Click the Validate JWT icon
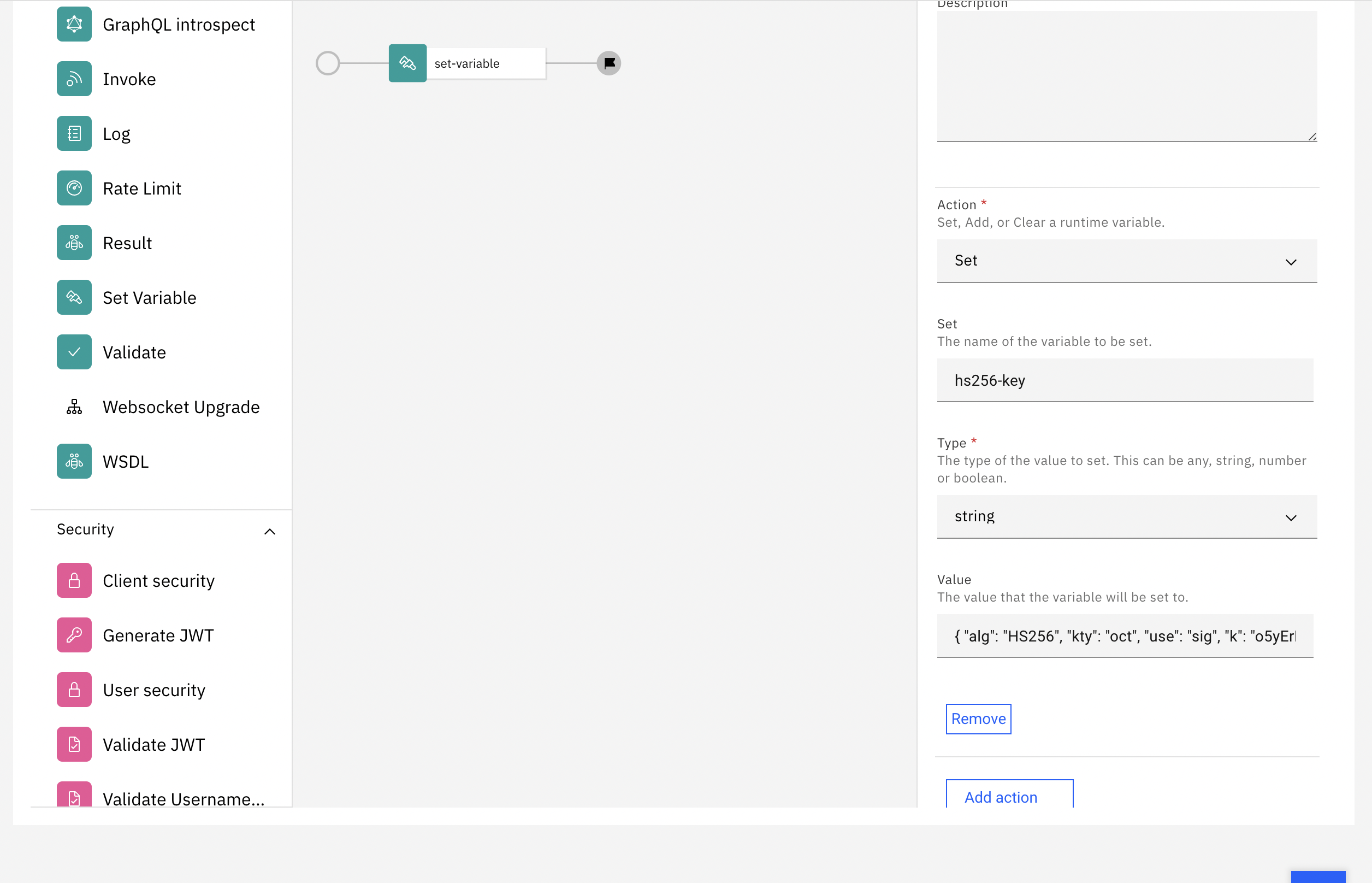 (74, 744)
